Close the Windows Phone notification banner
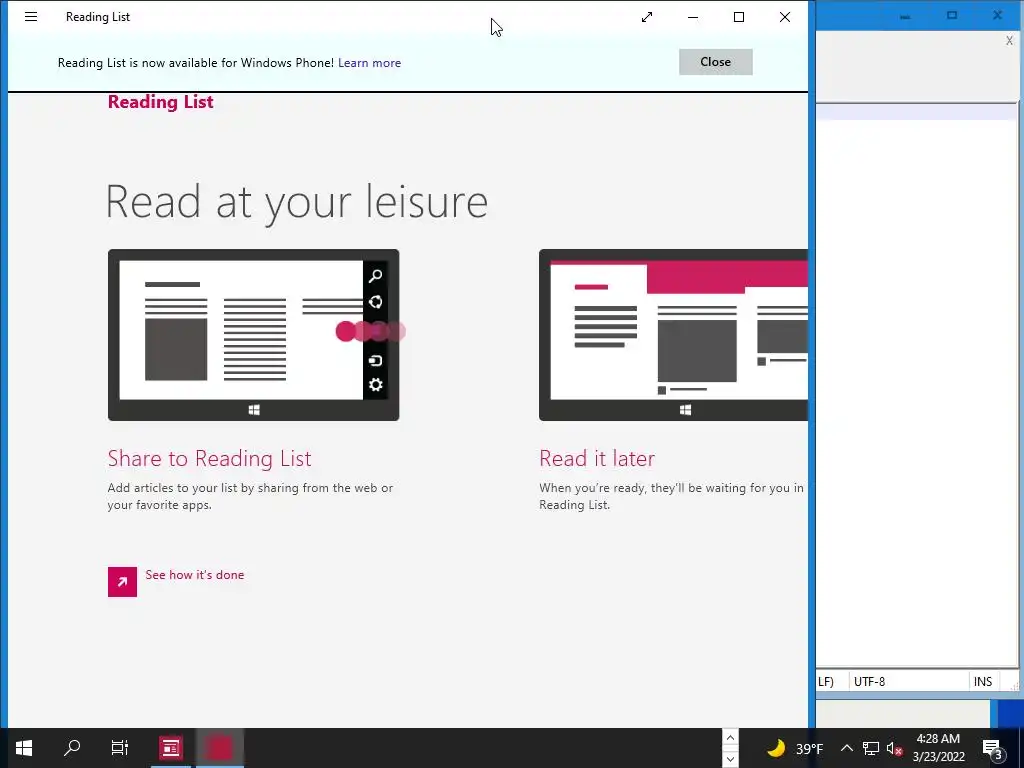This screenshot has height=768, width=1024. [x=715, y=62]
